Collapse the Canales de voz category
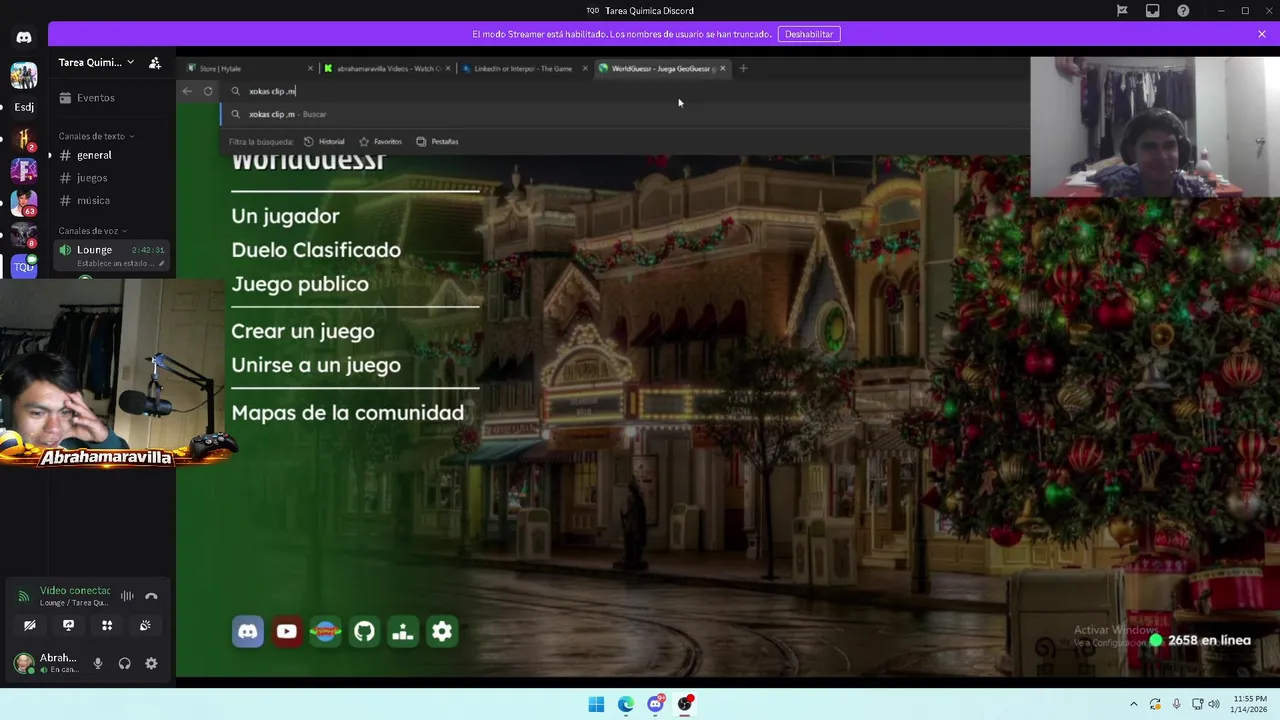 (92, 231)
